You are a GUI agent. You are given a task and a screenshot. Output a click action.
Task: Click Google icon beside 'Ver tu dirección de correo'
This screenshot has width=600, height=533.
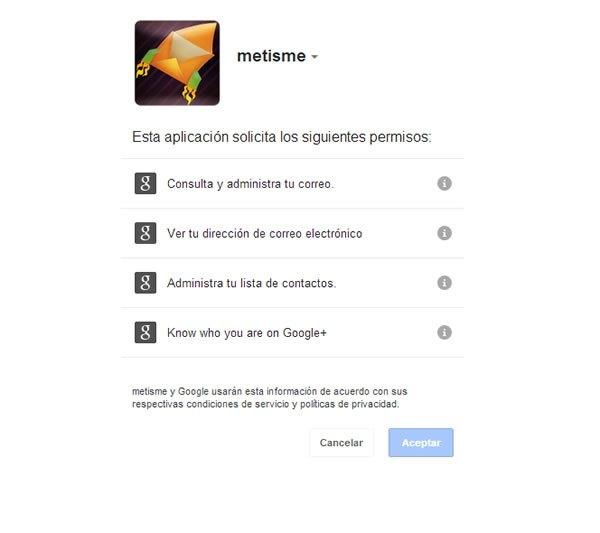145,233
